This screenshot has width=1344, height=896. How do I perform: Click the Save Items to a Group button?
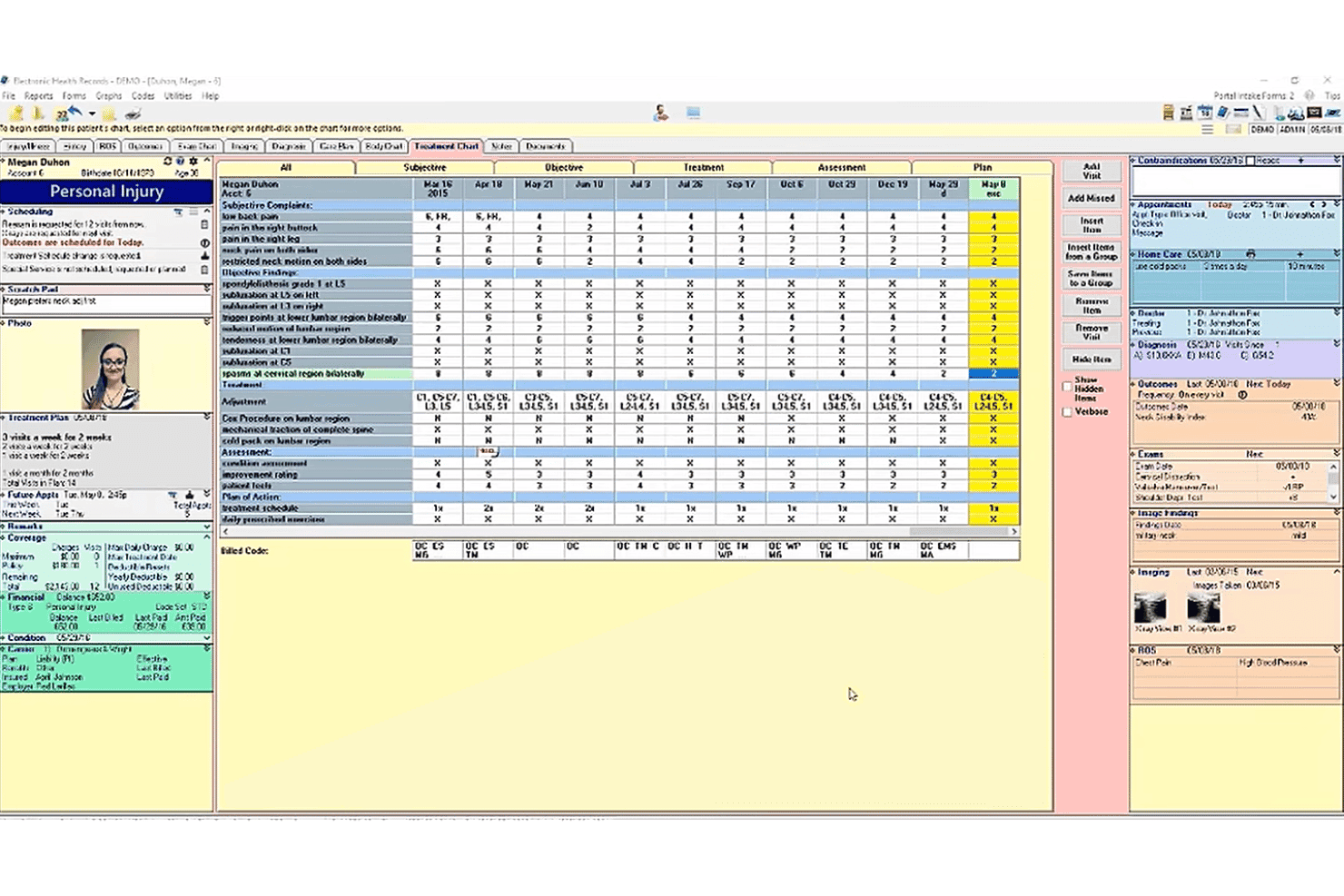point(1092,279)
